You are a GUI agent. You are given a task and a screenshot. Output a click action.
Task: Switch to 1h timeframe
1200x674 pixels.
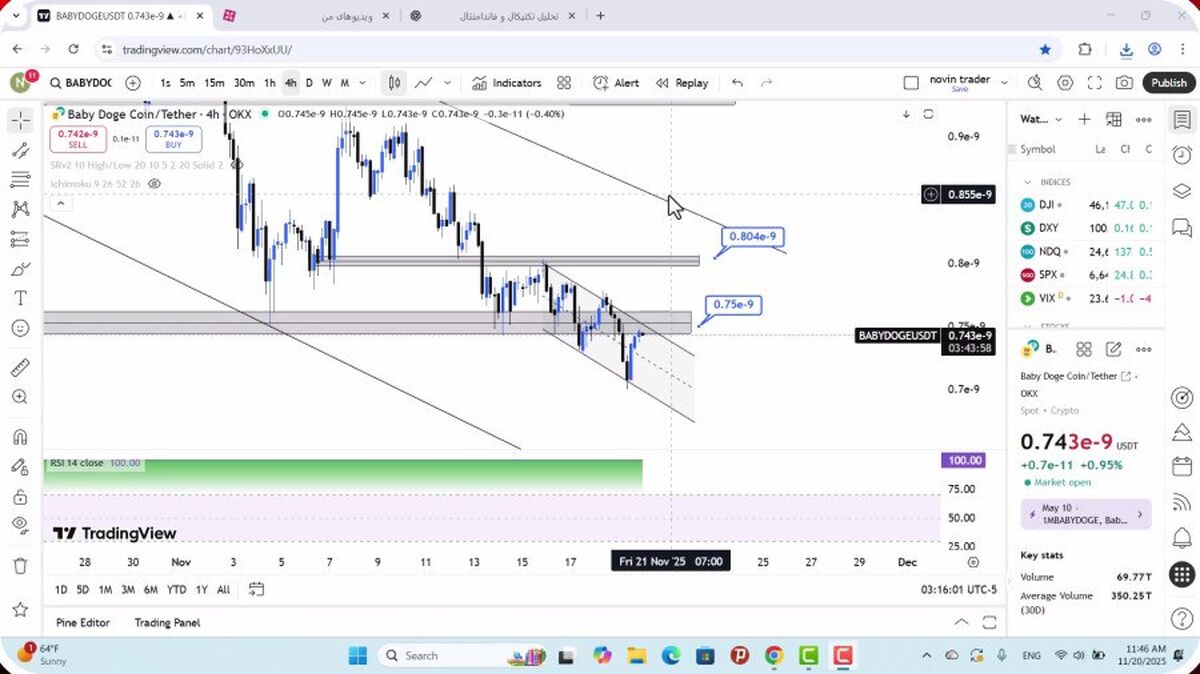click(270, 83)
